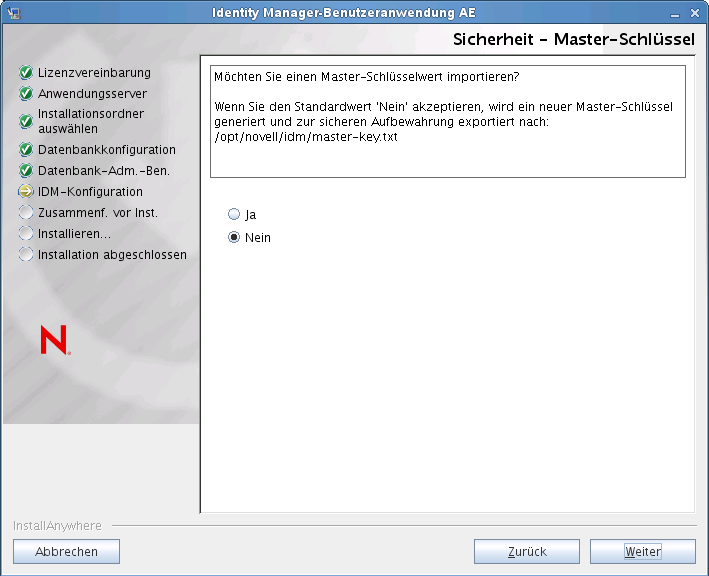This screenshot has width=709, height=576.
Task: Click the InstallAnywhere label
Action: [57, 525]
